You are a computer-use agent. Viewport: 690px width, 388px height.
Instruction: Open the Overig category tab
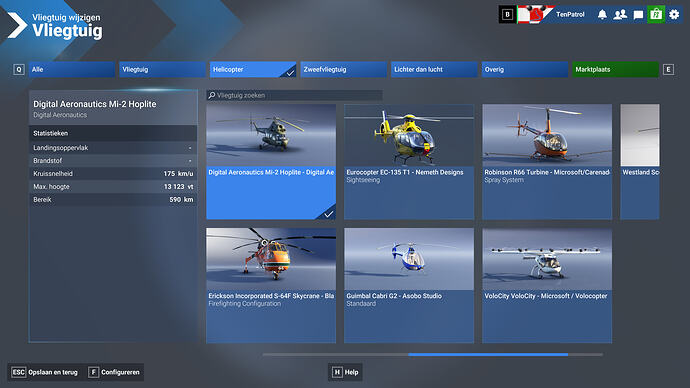(525, 70)
